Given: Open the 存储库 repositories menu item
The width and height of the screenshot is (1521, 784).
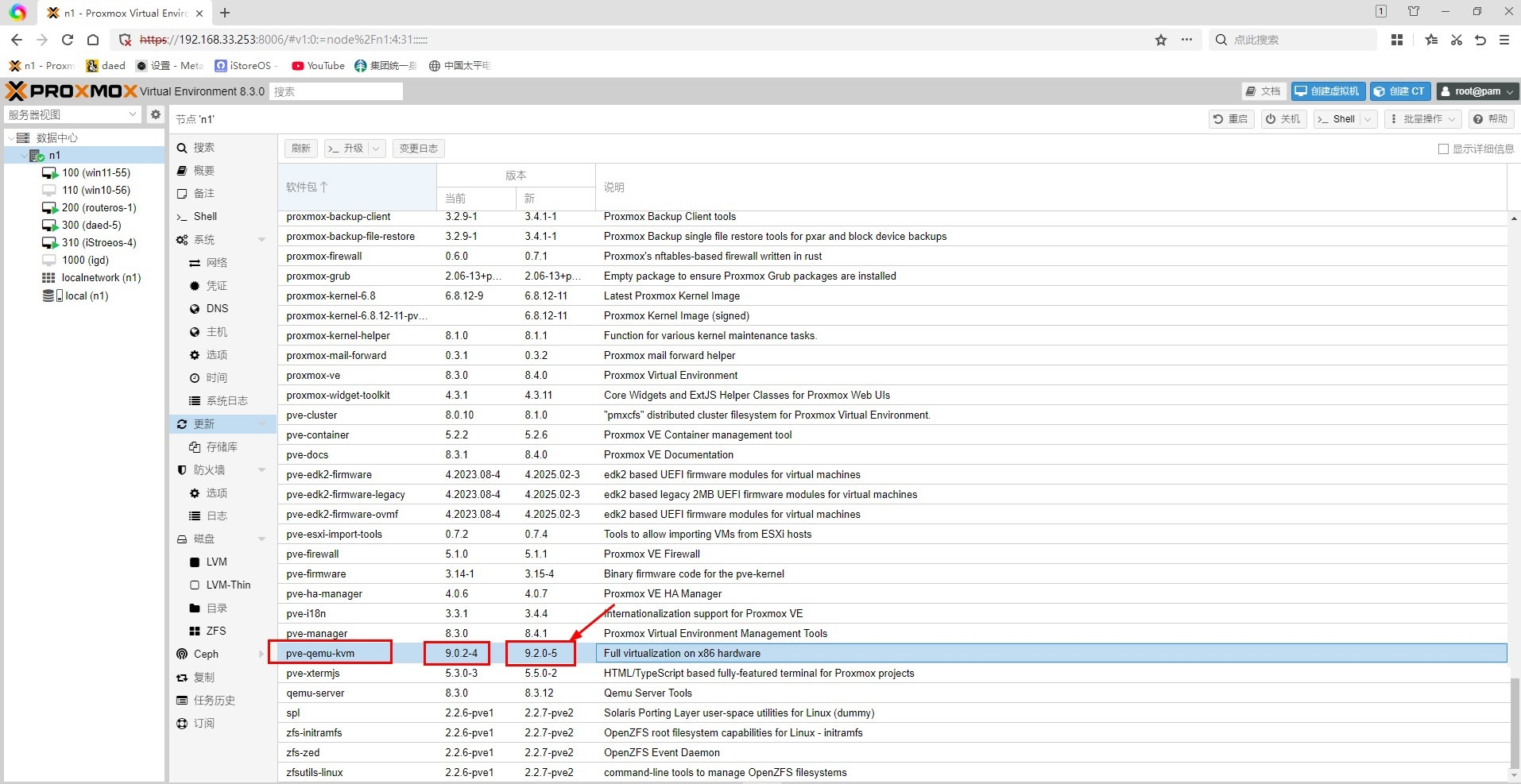Looking at the screenshot, I should [x=222, y=447].
